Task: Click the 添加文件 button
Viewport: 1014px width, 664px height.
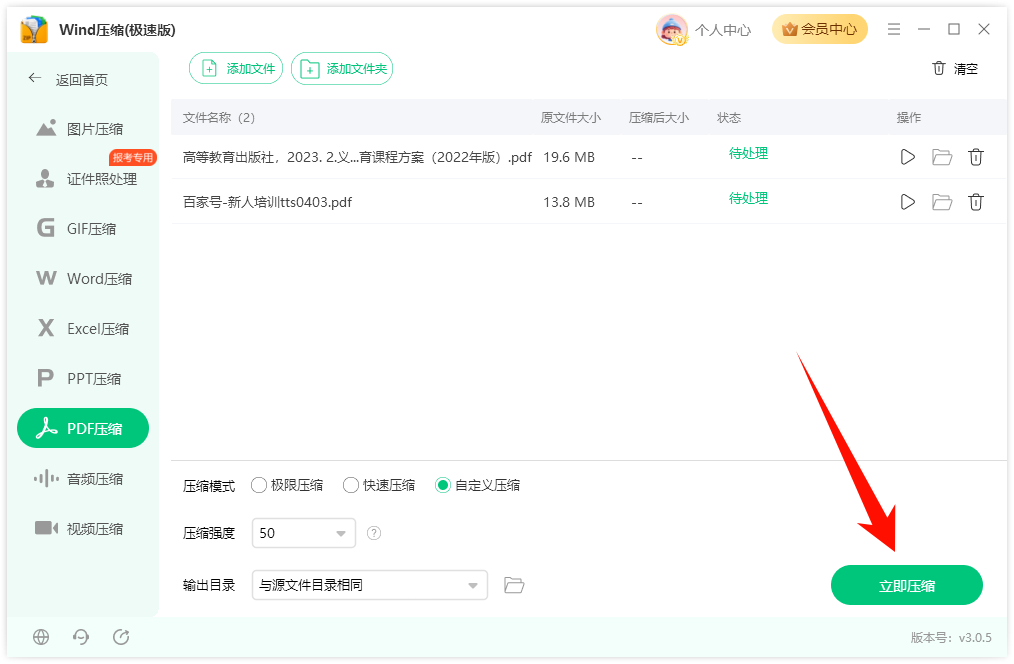Action: coord(236,69)
